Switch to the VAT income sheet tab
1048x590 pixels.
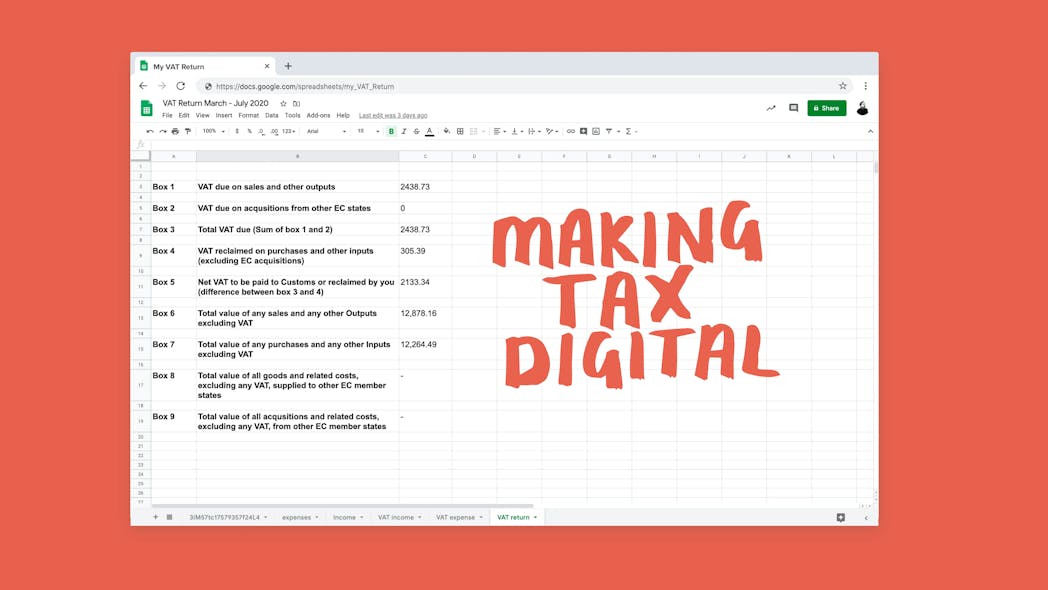coord(399,517)
